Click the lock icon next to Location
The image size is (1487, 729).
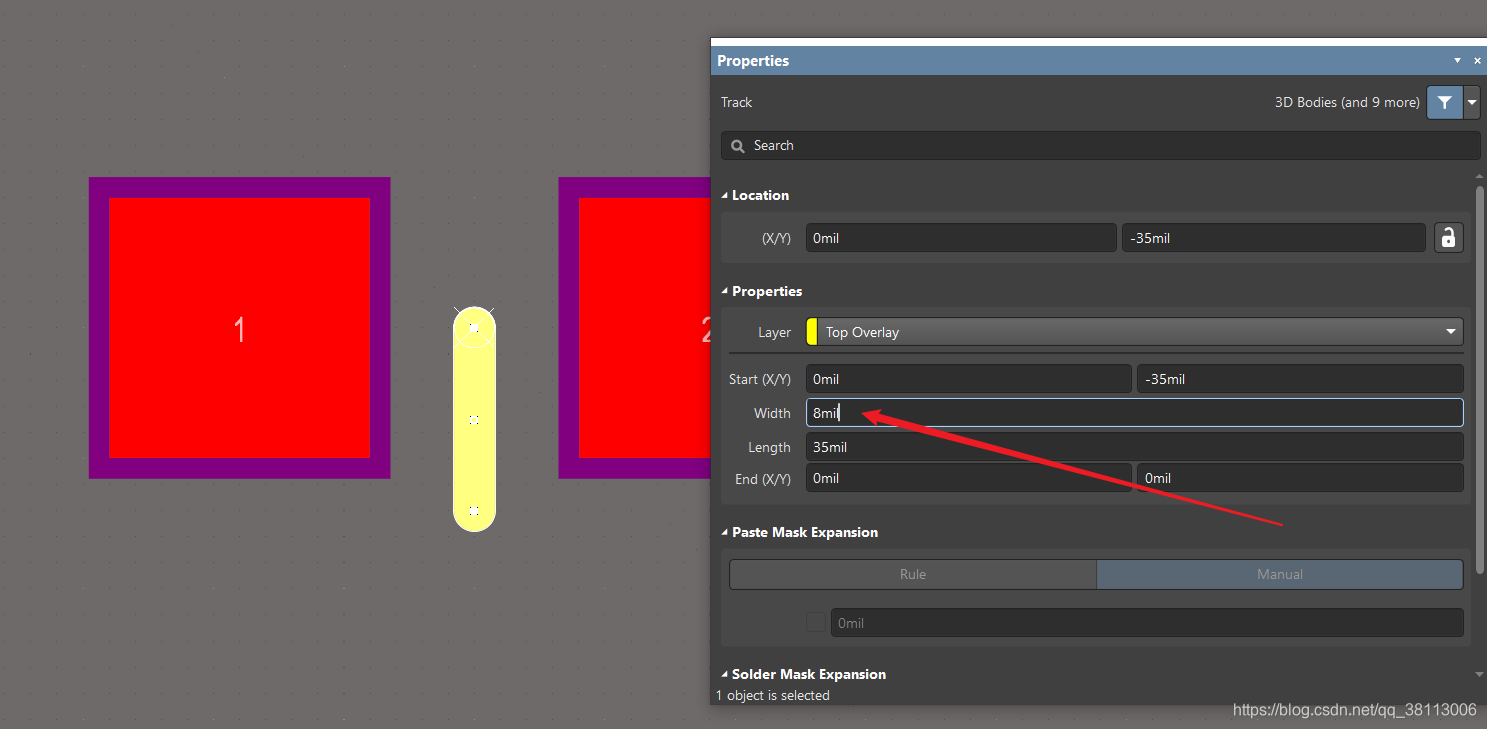tap(1448, 238)
